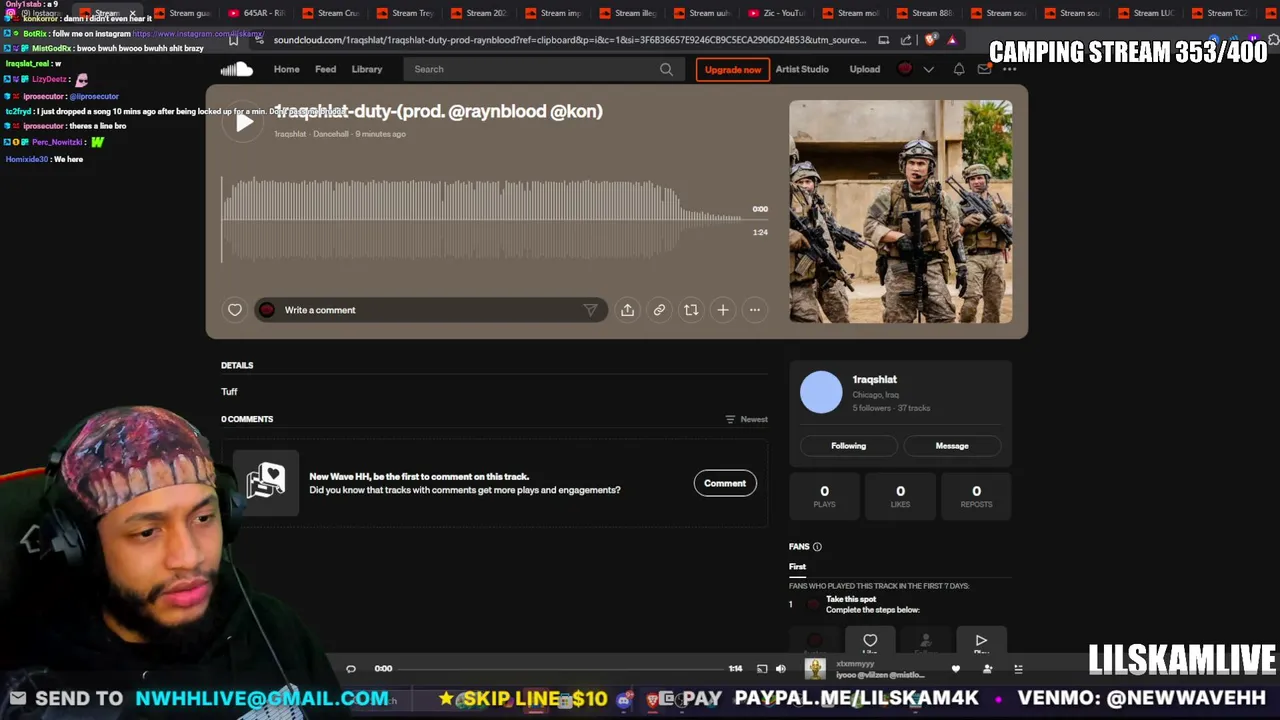Open the 1raqshlat profile avatar
The width and height of the screenshot is (1280, 720).
(x=821, y=392)
